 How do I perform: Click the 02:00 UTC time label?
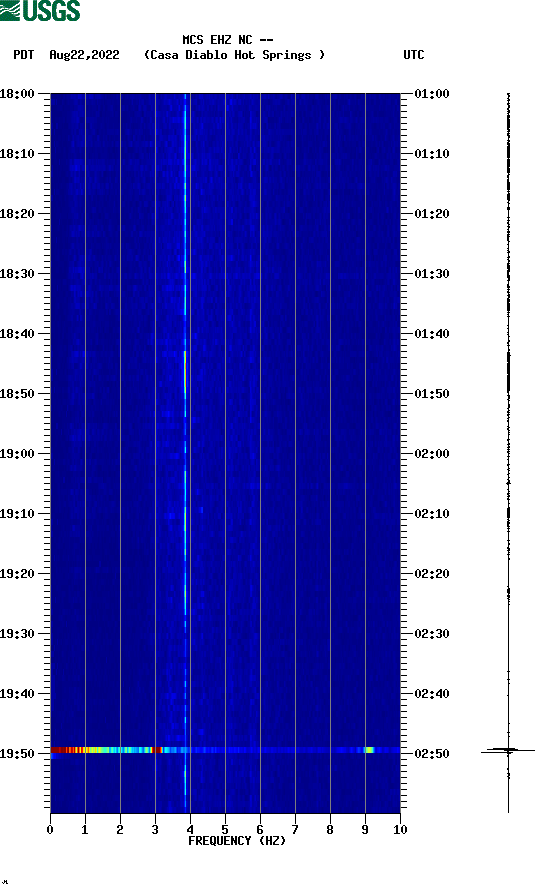(x=432, y=454)
